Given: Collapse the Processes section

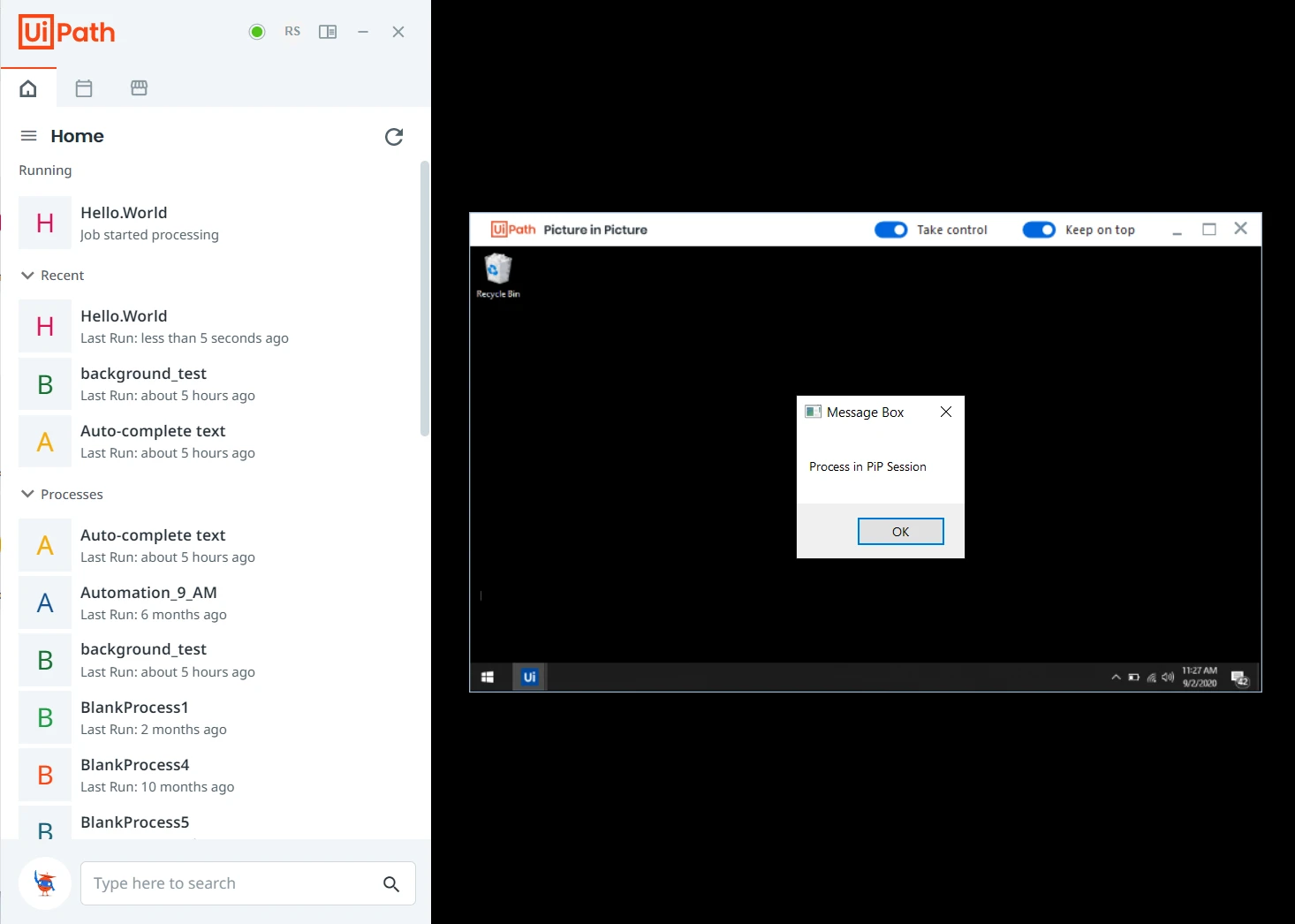Looking at the screenshot, I should 27,495.
